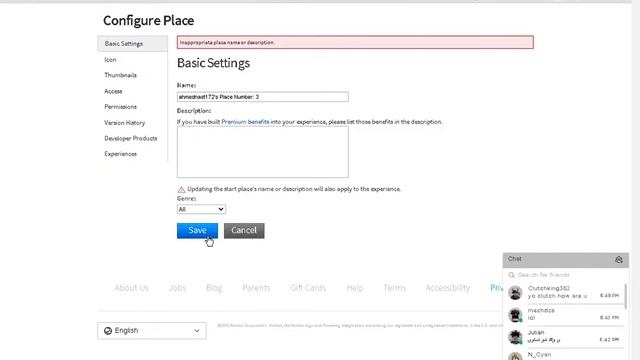Open chat message 'yo clutch how are u'

pyautogui.click(x=558, y=296)
